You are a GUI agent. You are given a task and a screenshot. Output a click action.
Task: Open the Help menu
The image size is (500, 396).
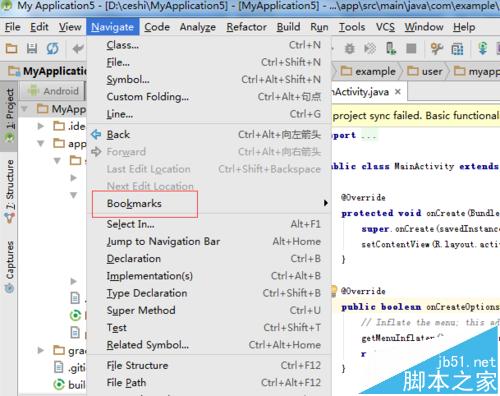point(464,27)
